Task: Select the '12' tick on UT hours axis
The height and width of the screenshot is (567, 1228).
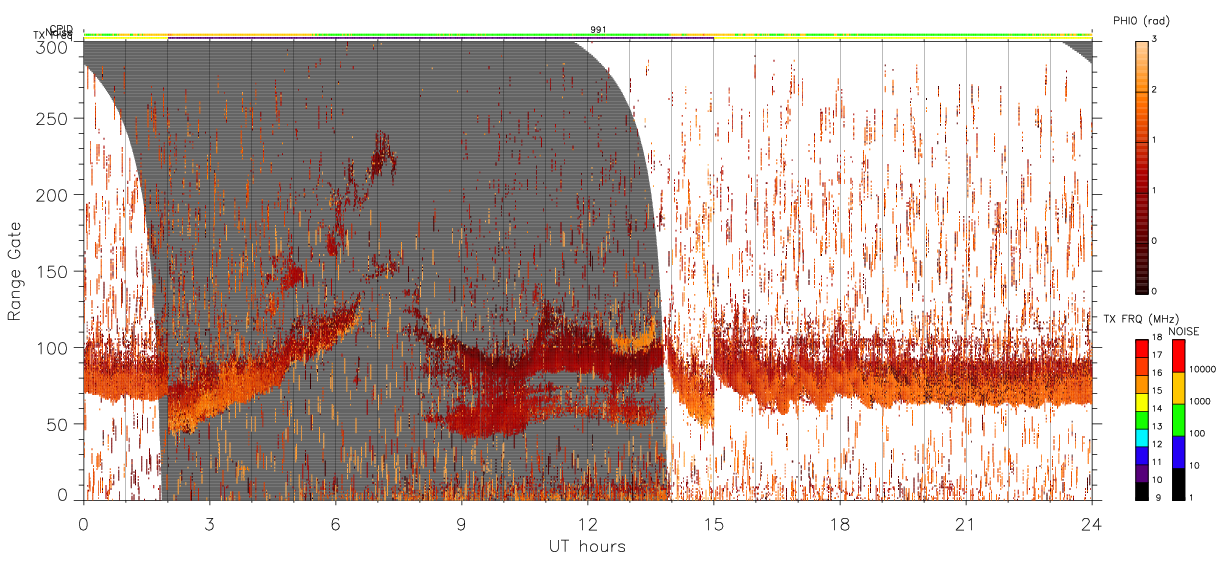Action: coord(588,524)
